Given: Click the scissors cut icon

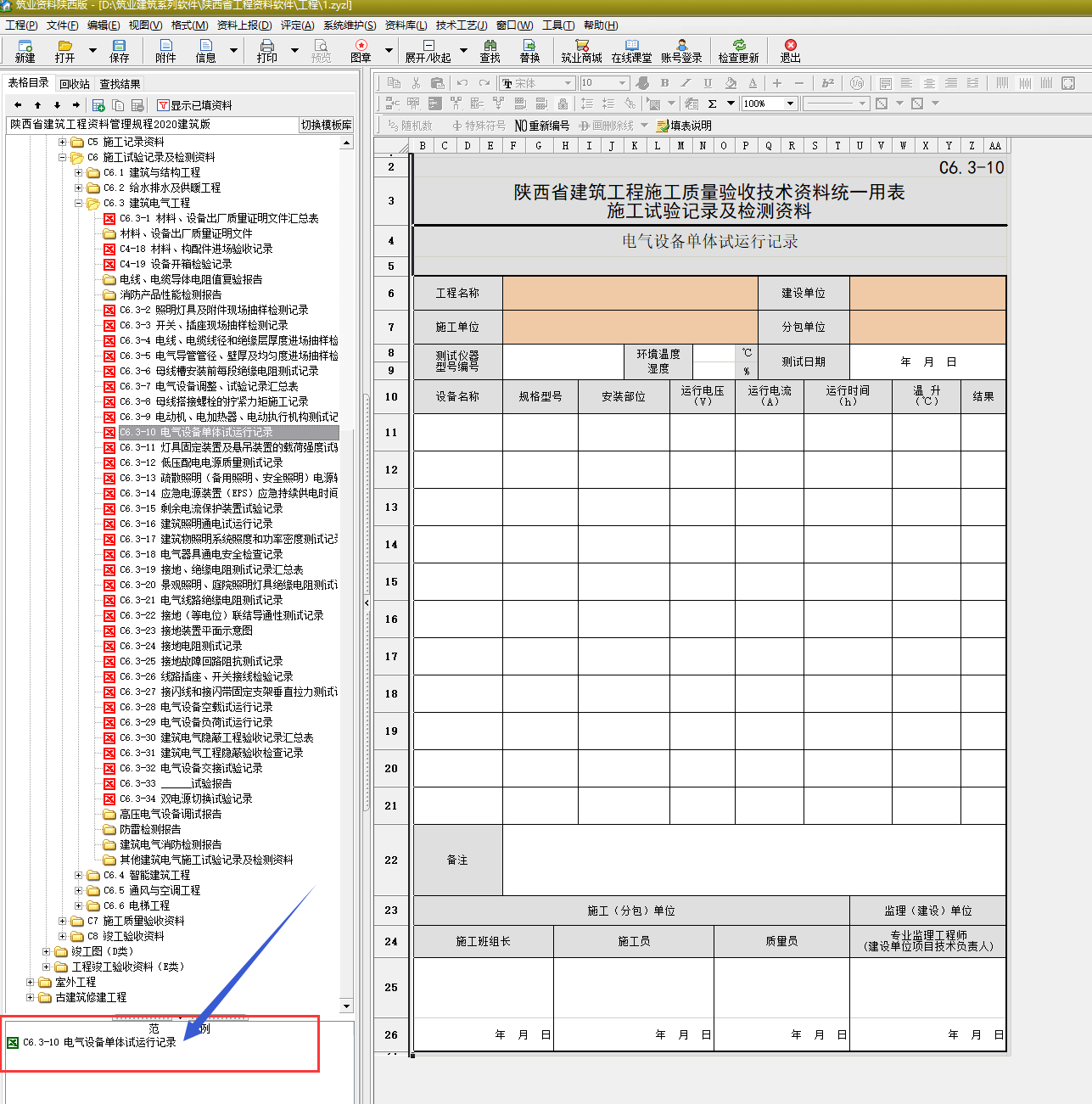Looking at the screenshot, I should point(416,83).
